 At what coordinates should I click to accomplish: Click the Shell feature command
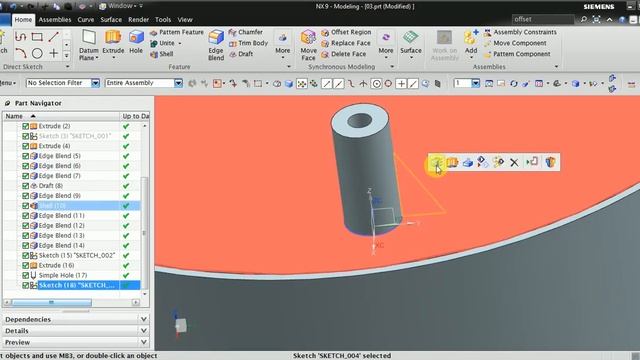pos(162,54)
